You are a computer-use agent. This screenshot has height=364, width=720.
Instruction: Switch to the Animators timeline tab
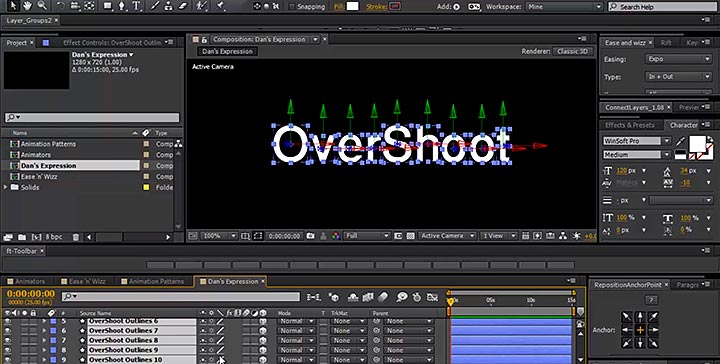point(26,281)
